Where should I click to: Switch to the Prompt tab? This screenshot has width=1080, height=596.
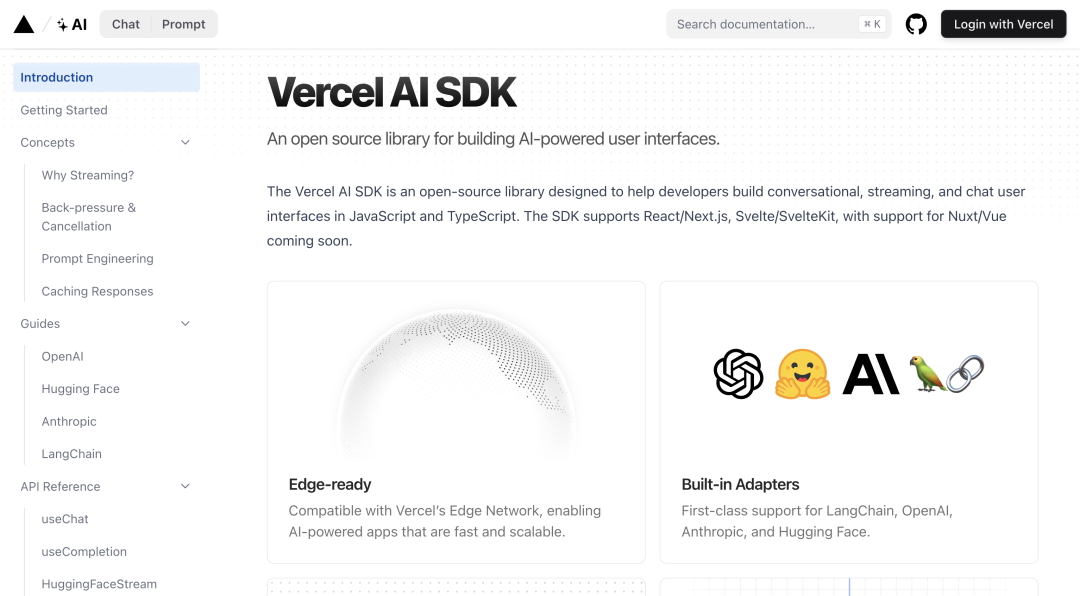[x=185, y=23]
